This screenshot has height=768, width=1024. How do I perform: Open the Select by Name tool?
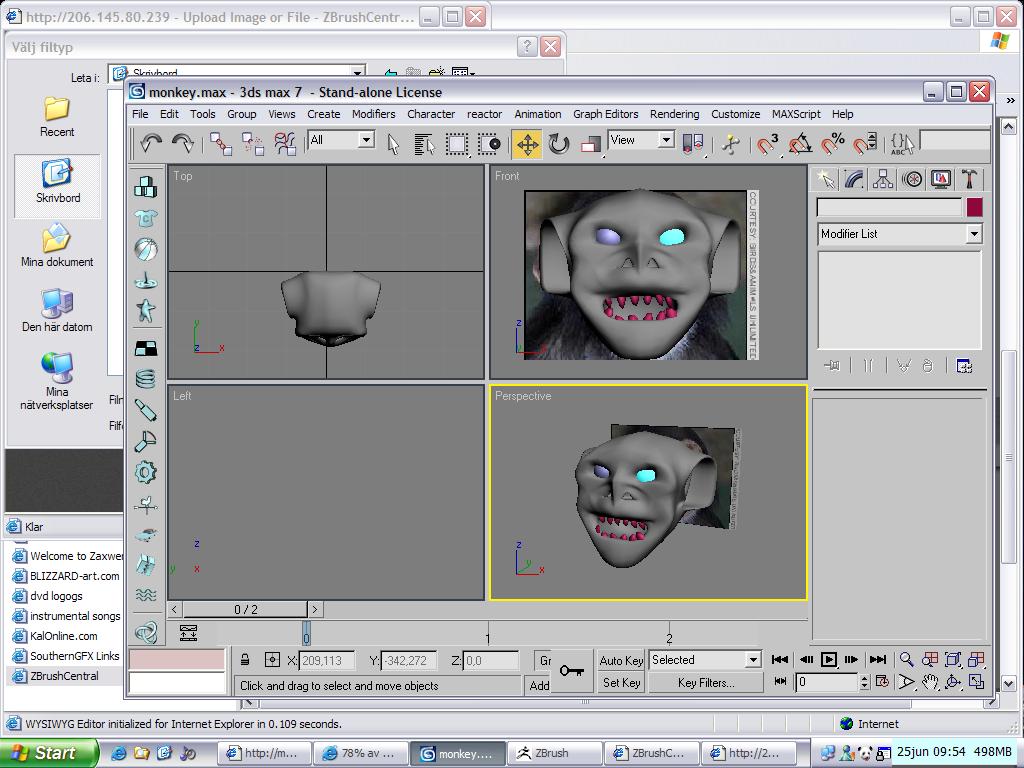pyautogui.click(x=424, y=144)
